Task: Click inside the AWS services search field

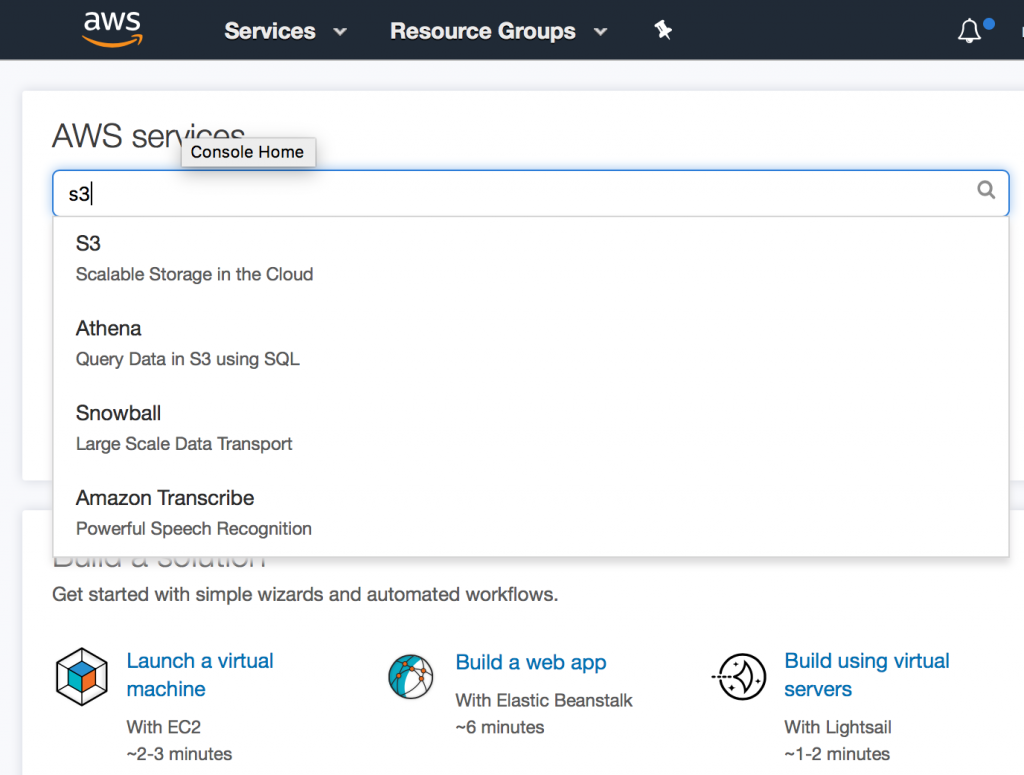Action: click(400, 192)
